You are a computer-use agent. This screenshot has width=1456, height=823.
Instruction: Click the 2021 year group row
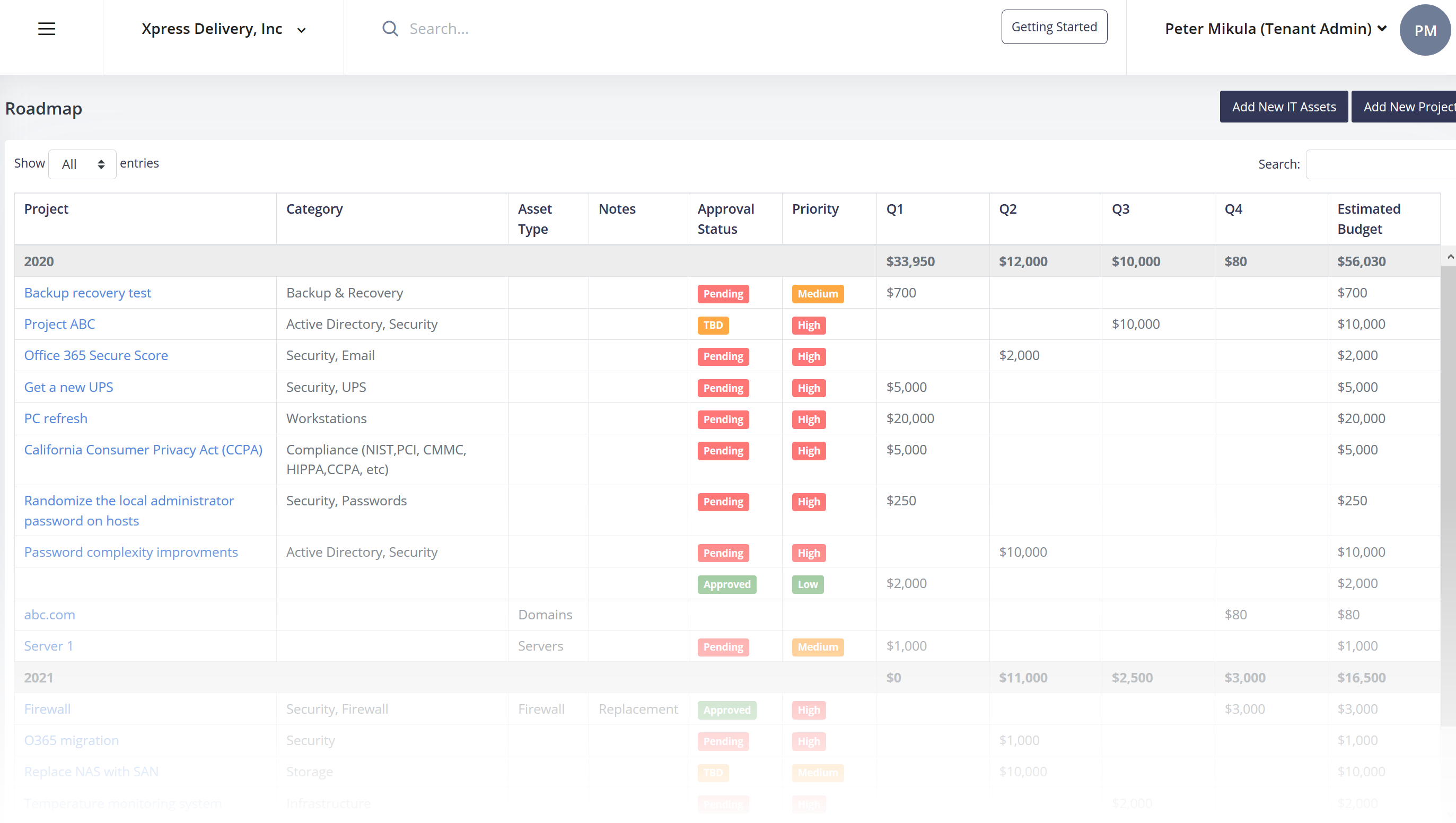pyautogui.click(x=727, y=678)
